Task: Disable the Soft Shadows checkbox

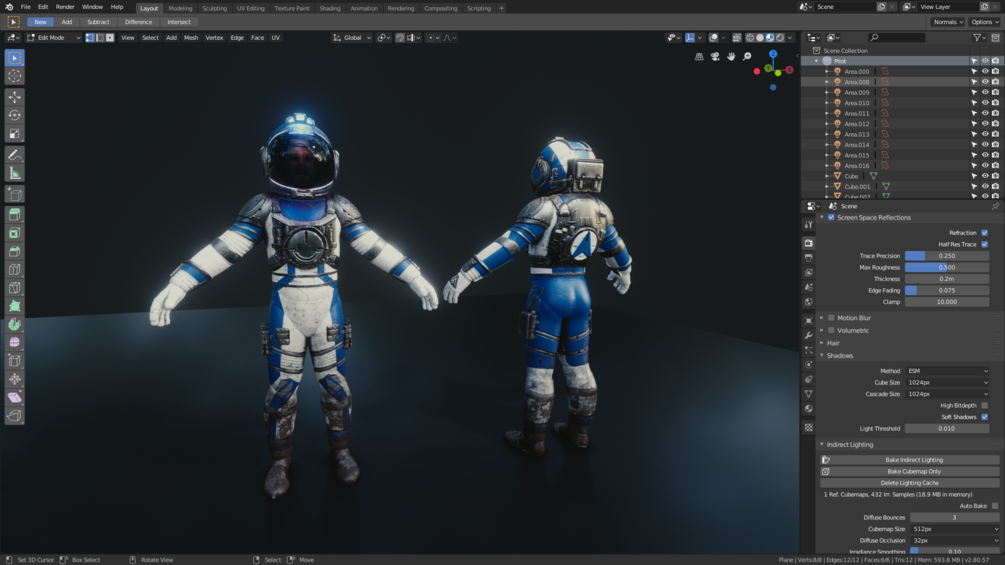Action: tap(984, 417)
